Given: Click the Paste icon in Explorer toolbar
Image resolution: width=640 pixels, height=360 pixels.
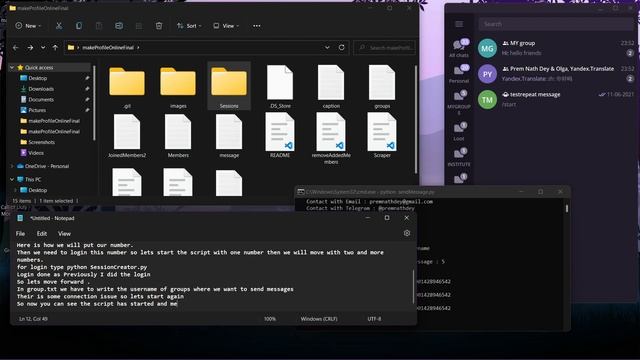Looking at the screenshot, I should click(99, 26).
